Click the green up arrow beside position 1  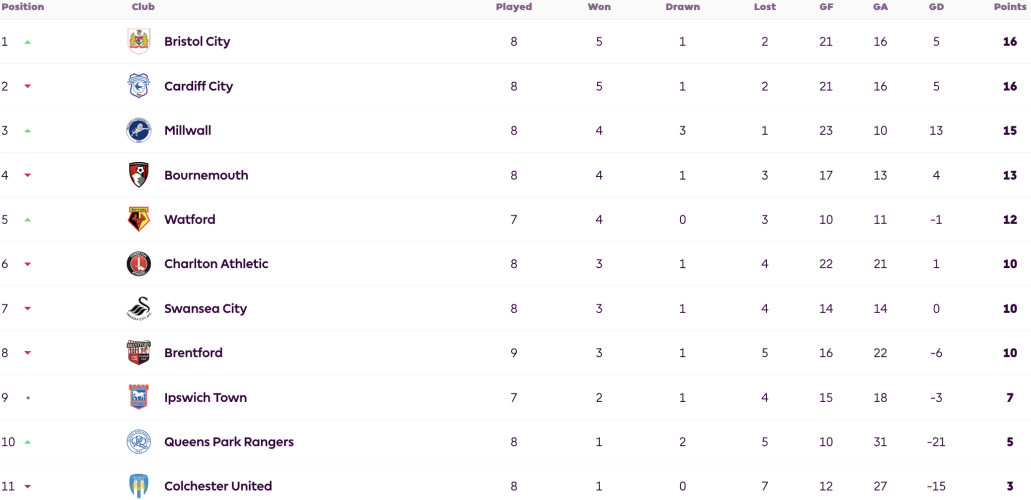point(28,42)
